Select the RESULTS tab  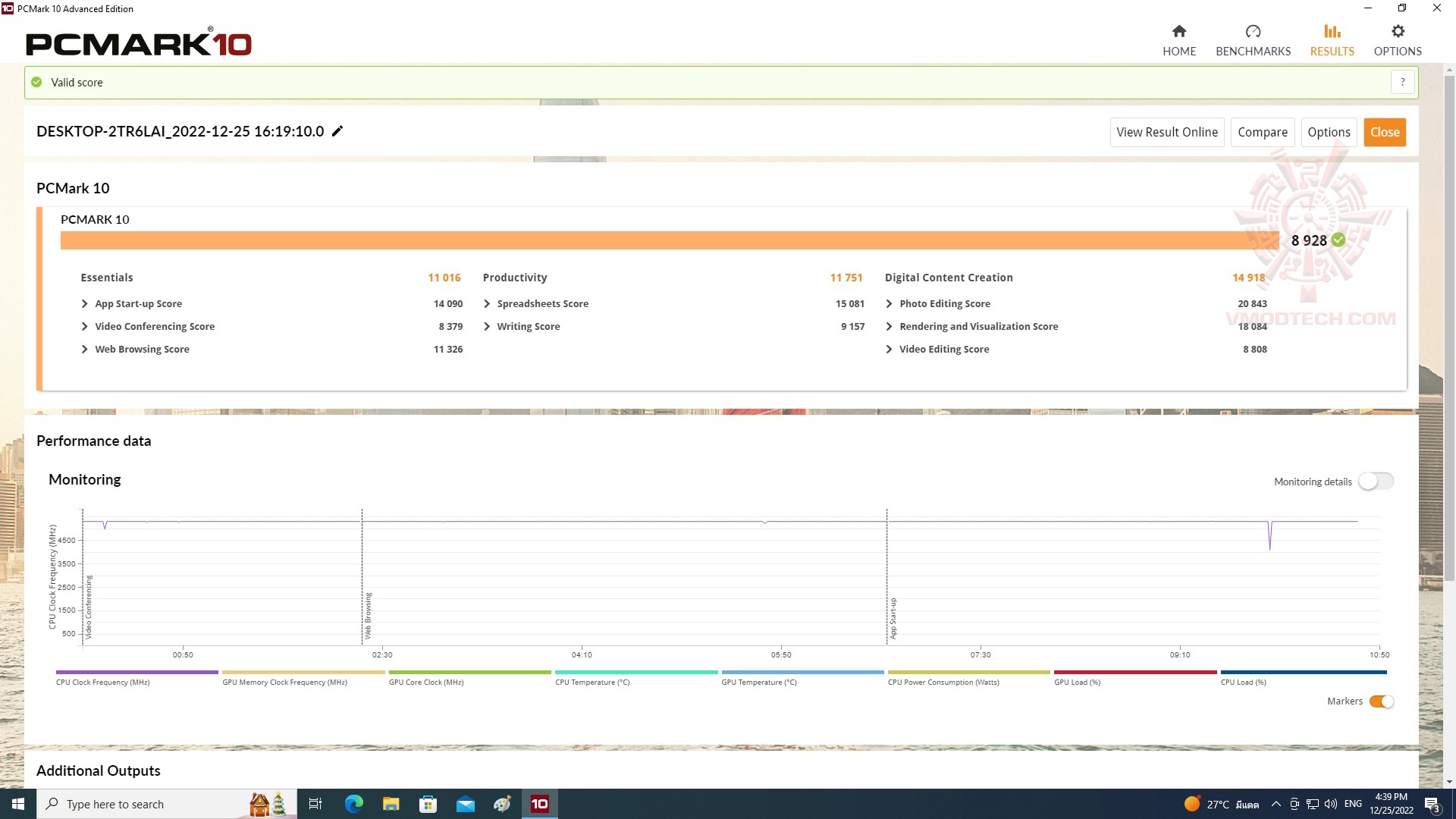coord(1331,40)
